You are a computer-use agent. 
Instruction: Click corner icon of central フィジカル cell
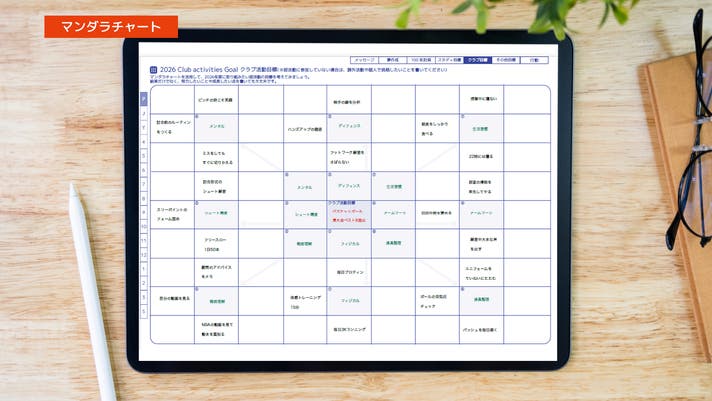(x=330, y=233)
